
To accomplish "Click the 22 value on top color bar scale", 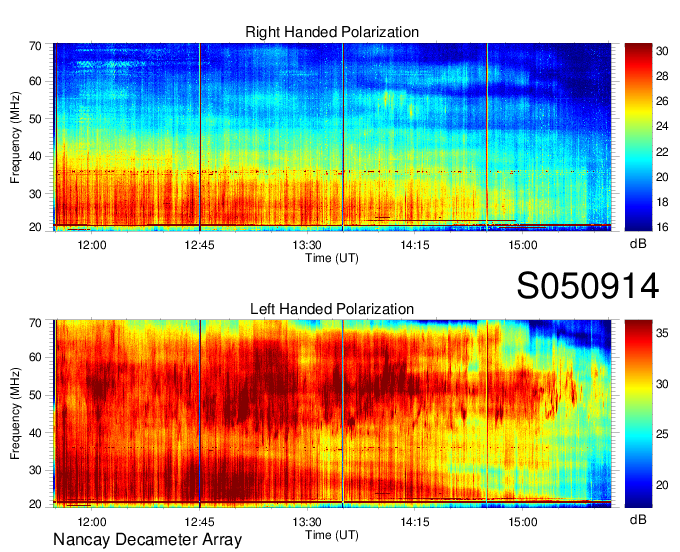I will (x=662, y=152).
